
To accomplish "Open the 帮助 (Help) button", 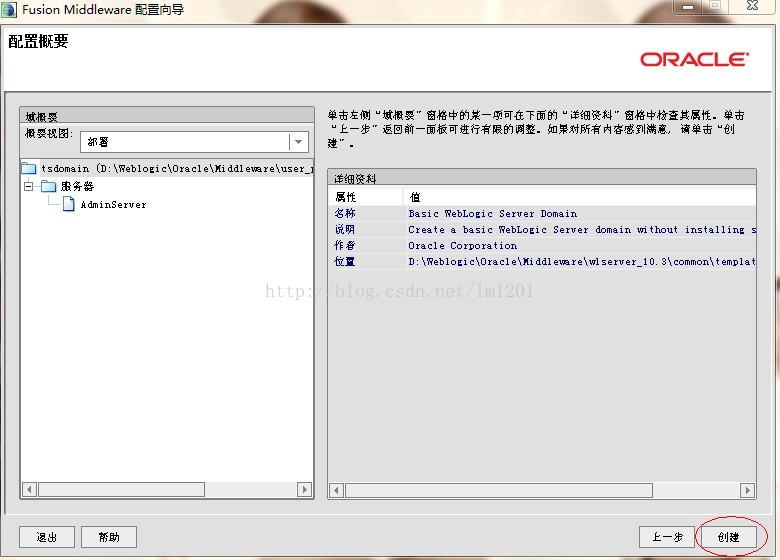I will 109,537.
